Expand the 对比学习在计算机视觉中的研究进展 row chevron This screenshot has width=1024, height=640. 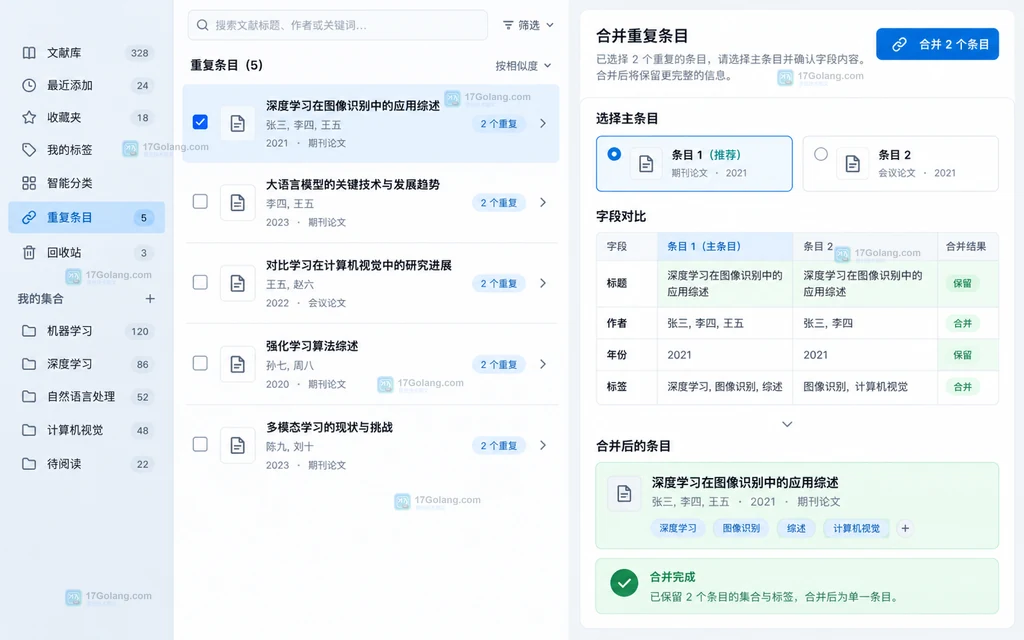(x=543, y=283)
